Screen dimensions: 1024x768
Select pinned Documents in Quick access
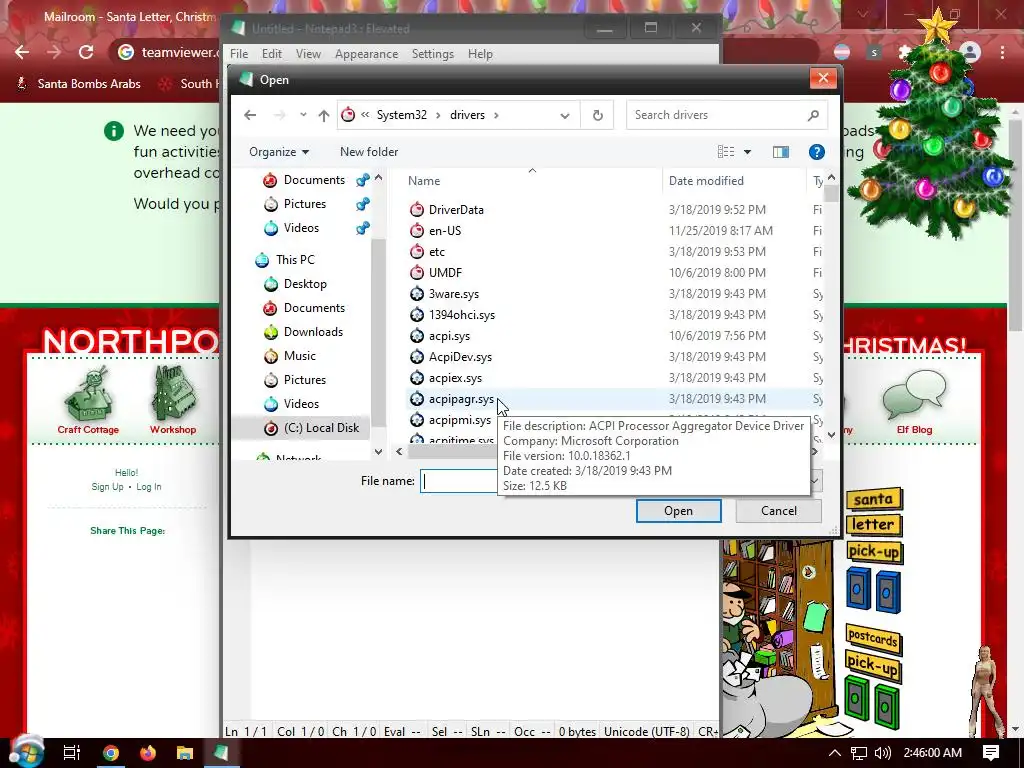tap(313, 180)
